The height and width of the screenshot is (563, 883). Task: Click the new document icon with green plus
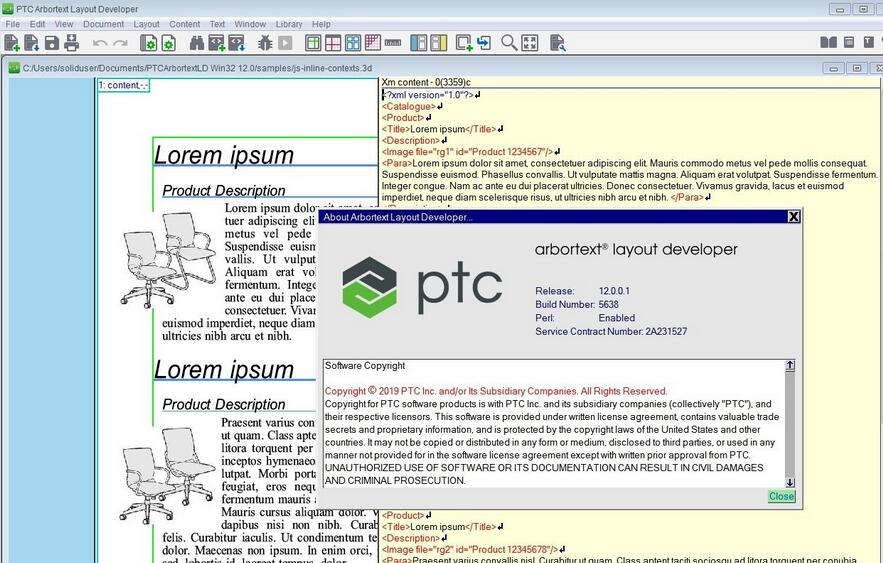11,43
